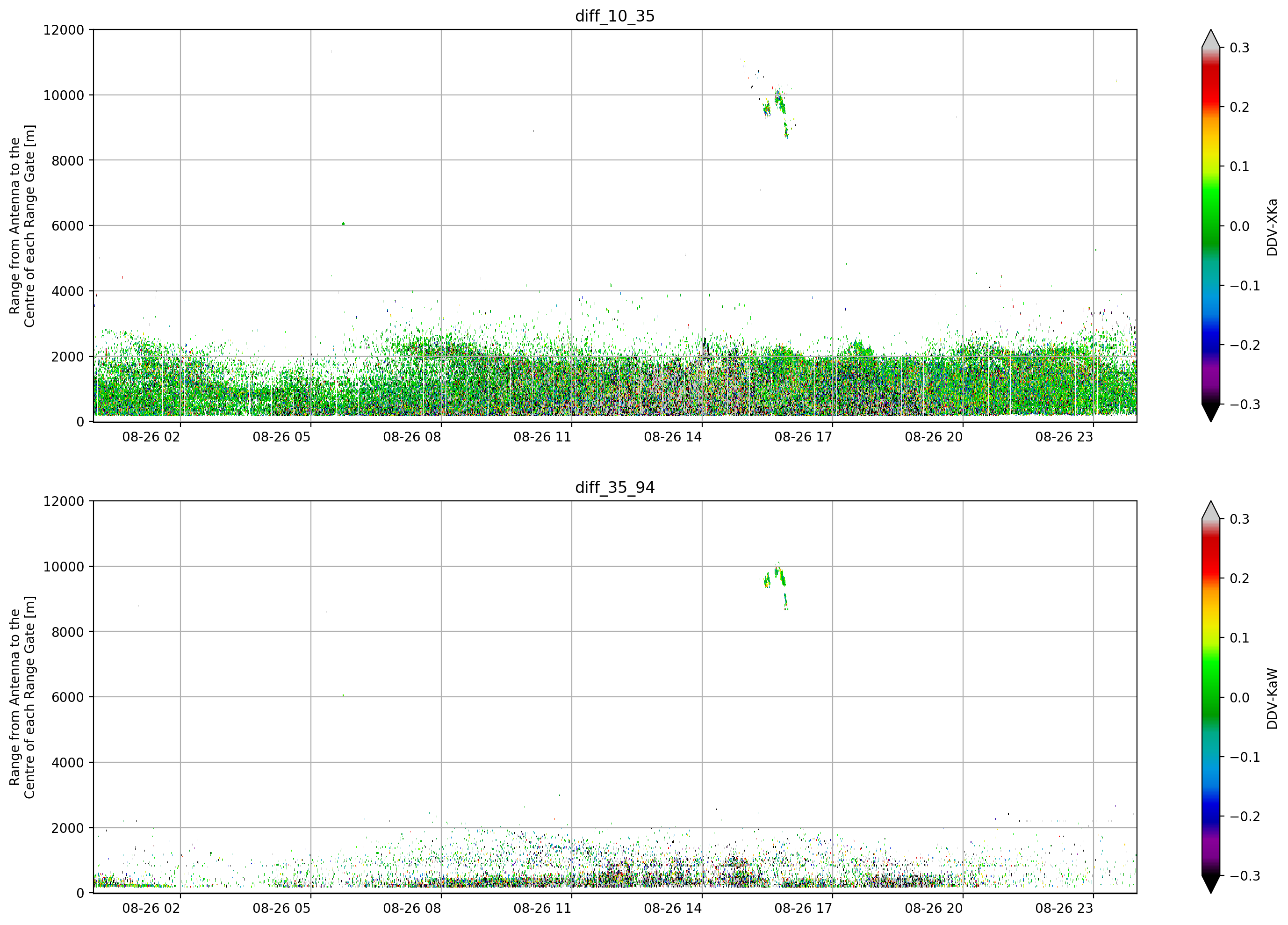Click the 6000 y-axis label on top plot
Viewport: 1288px width, 925px height.
point(68,226)
